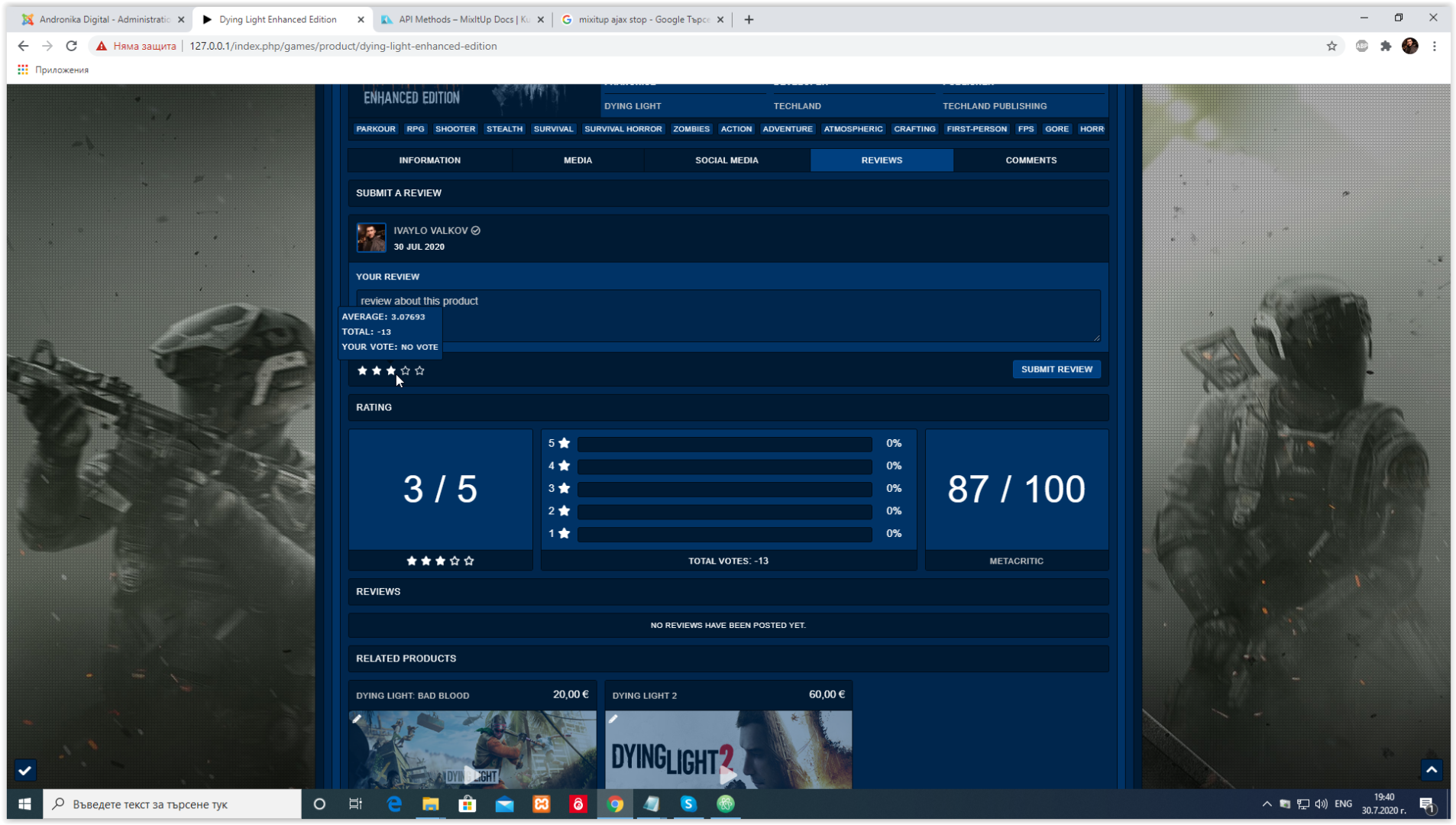Click the Windows taskbar search box

[x=172, y=804]
